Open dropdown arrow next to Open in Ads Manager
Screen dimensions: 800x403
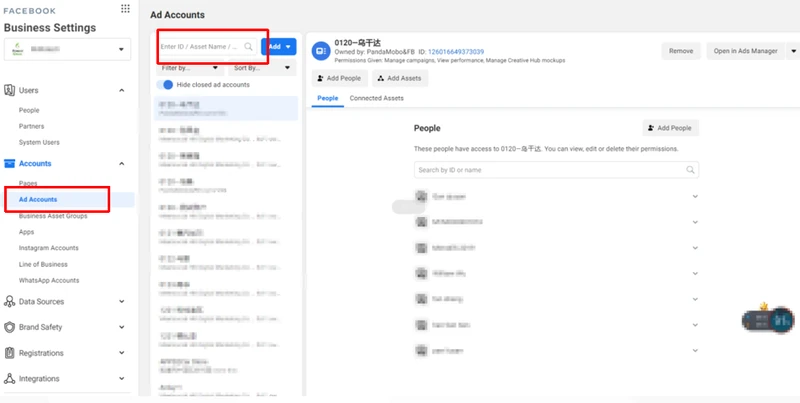tap(793, 51)
